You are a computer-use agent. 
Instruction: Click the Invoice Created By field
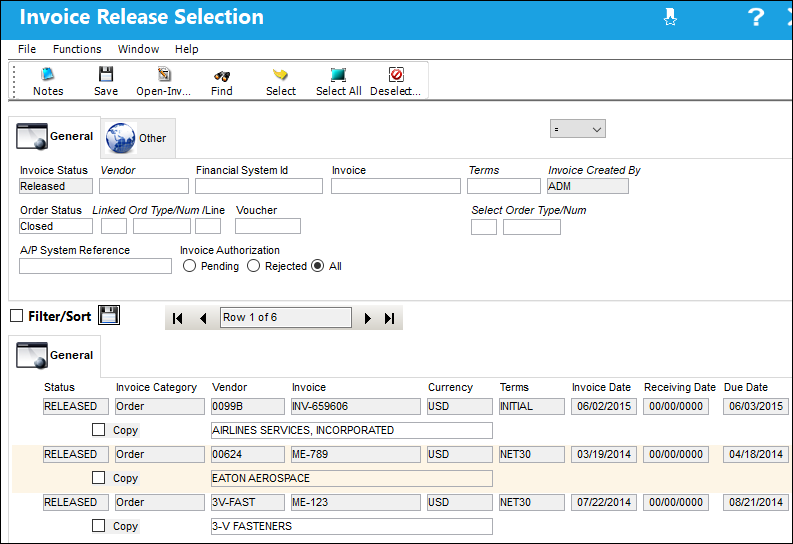[588, 186]
